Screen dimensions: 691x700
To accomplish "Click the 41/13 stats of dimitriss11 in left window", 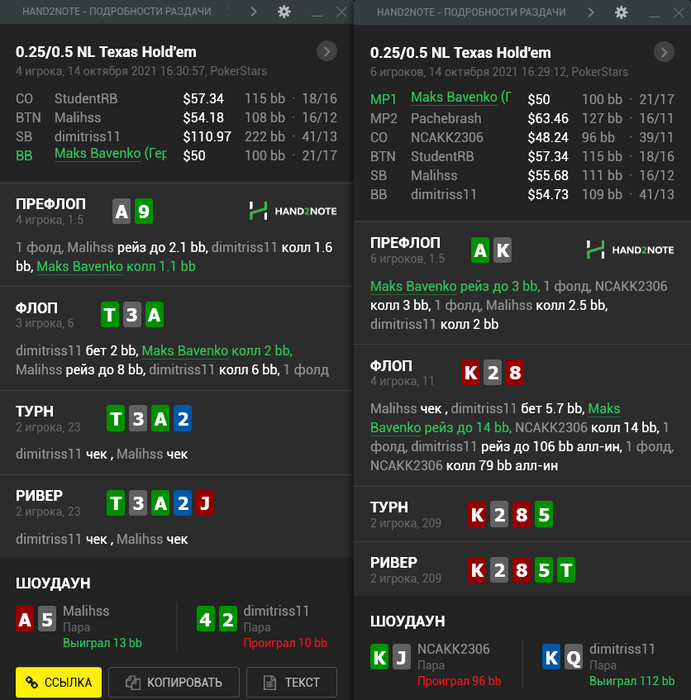I will tap(319, 137).
